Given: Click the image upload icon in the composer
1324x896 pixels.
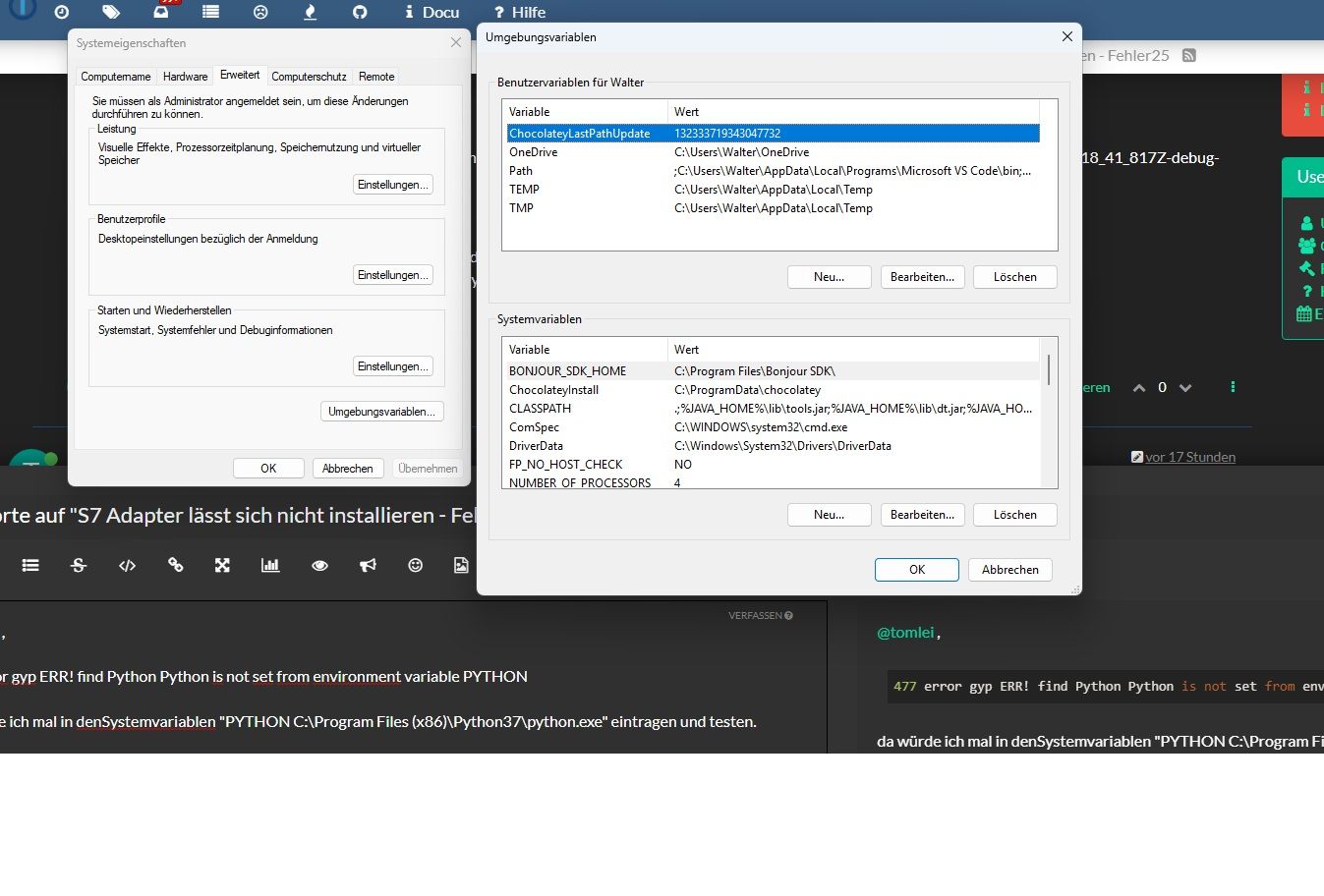Looking at the screenshot, I should tap(461, 565).
